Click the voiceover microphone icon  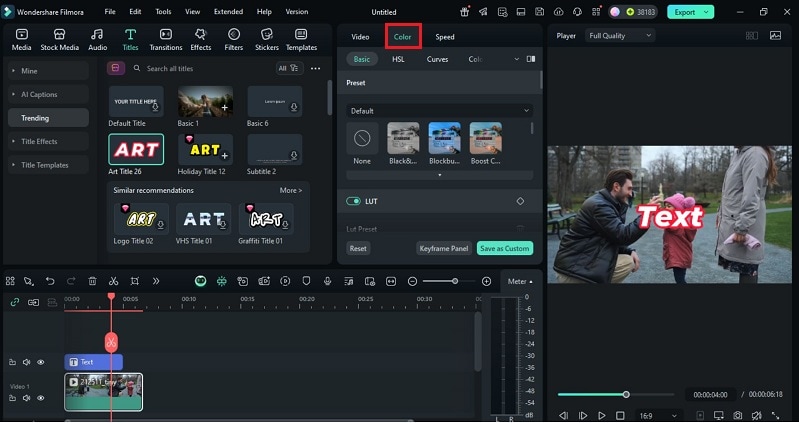pyautogui.click(x=328, y=281)
